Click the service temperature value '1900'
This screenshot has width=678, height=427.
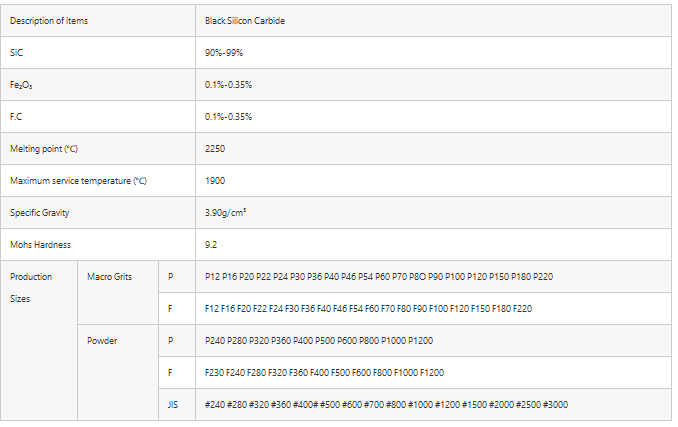(215, 180)
